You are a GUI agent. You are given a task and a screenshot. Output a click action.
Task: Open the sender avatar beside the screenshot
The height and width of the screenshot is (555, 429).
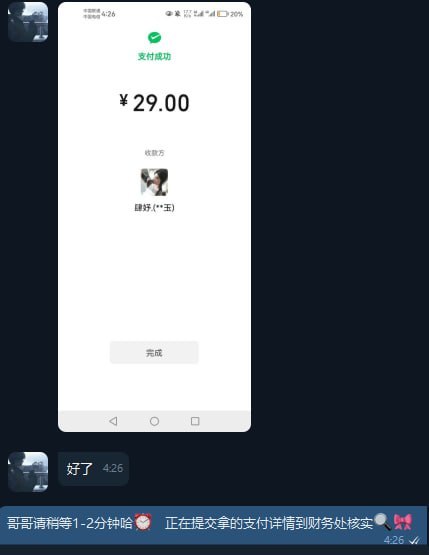pos(28,22)
